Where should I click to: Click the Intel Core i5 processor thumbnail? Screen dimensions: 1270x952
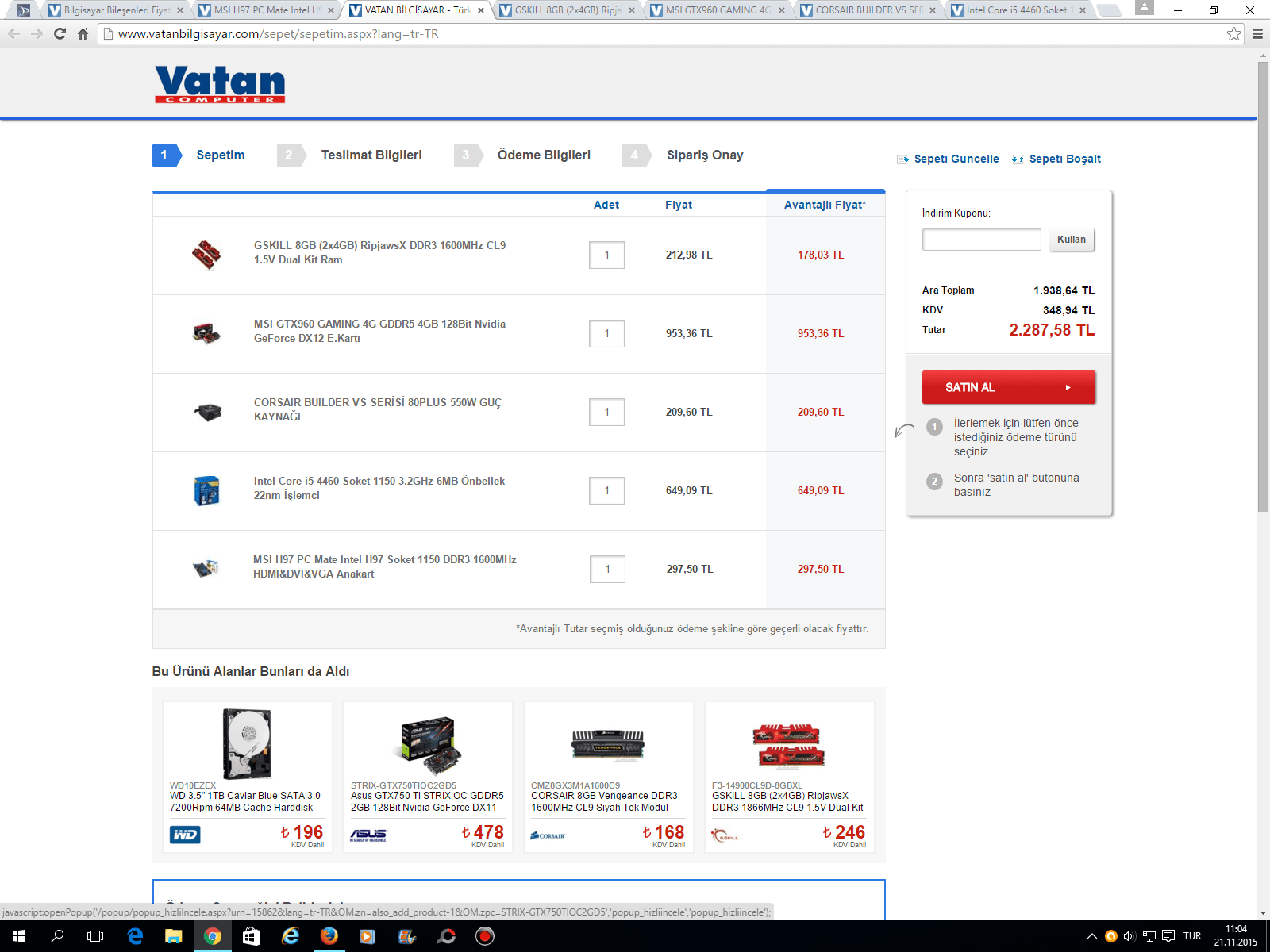point(206,490)
